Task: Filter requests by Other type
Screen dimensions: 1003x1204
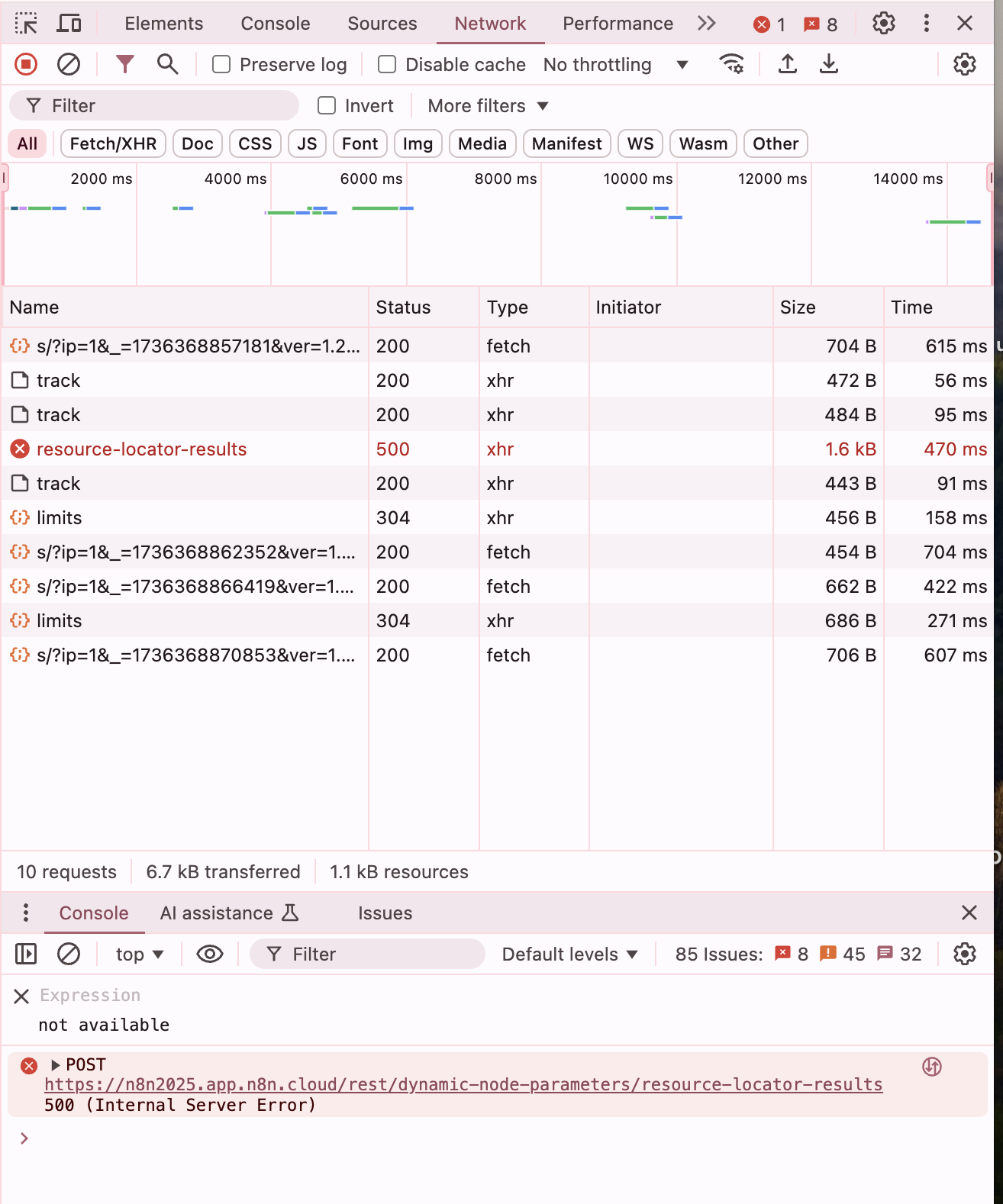Action: (776, 143)
